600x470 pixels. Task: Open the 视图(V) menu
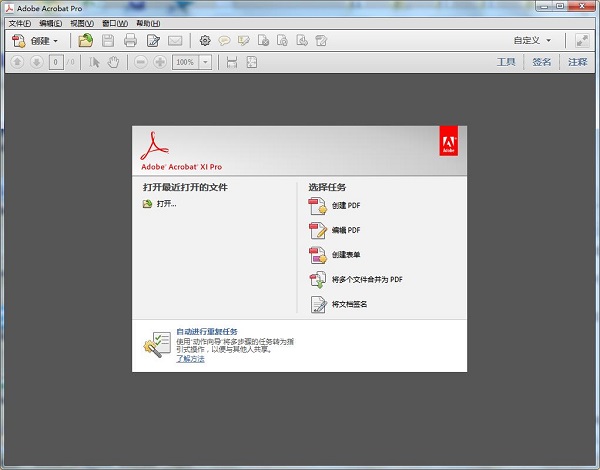point(82,24)
